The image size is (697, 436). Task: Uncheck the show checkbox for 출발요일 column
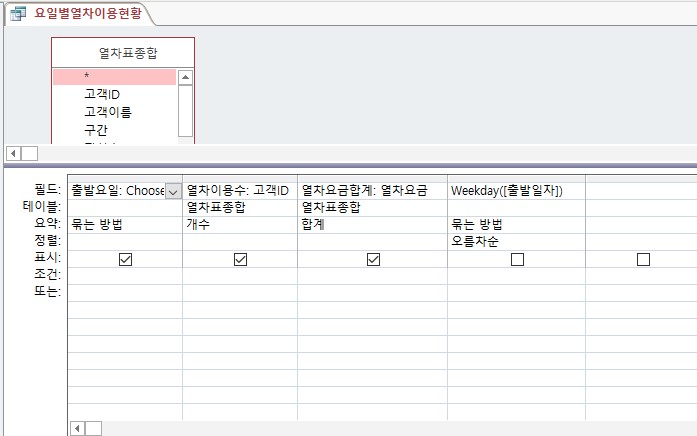[x=125, y=259]
